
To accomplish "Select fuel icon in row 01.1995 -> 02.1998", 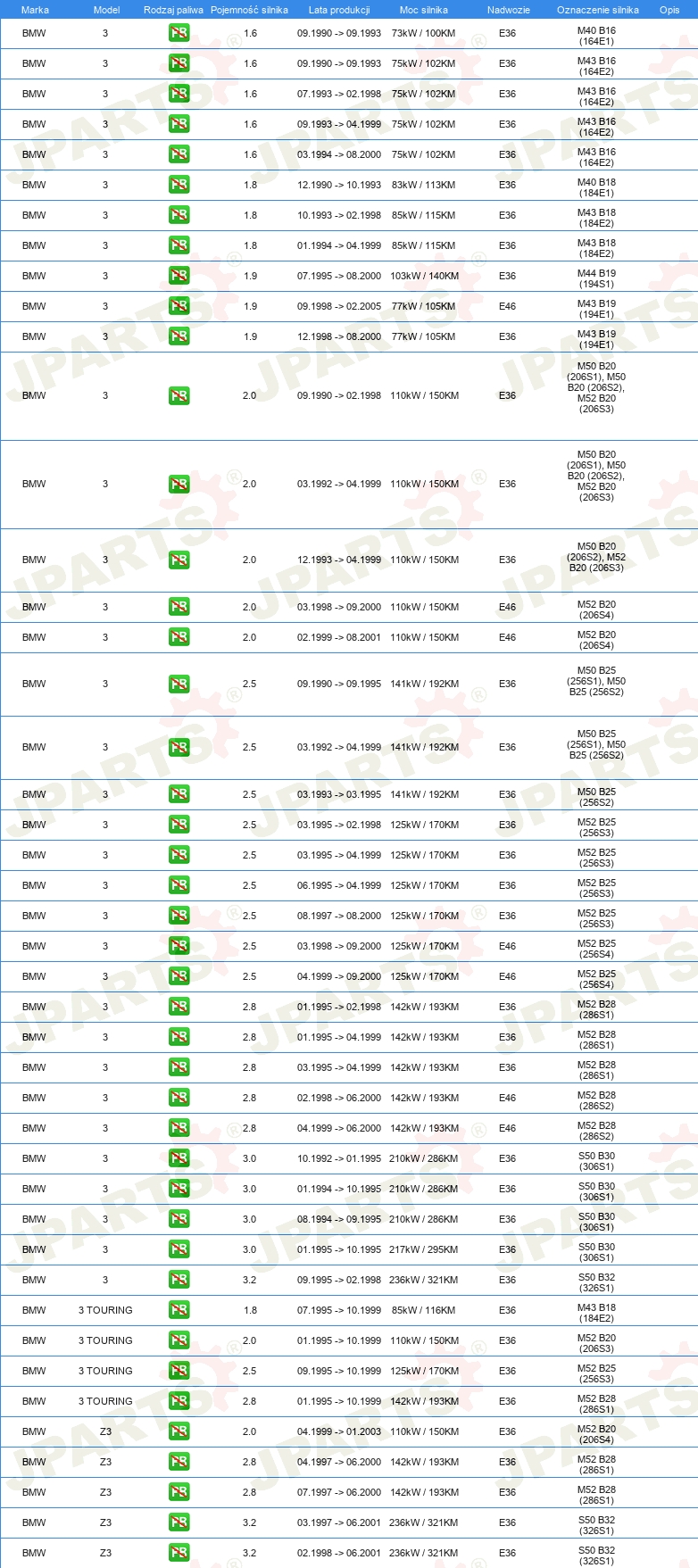I will click(x=179, y=1007).
